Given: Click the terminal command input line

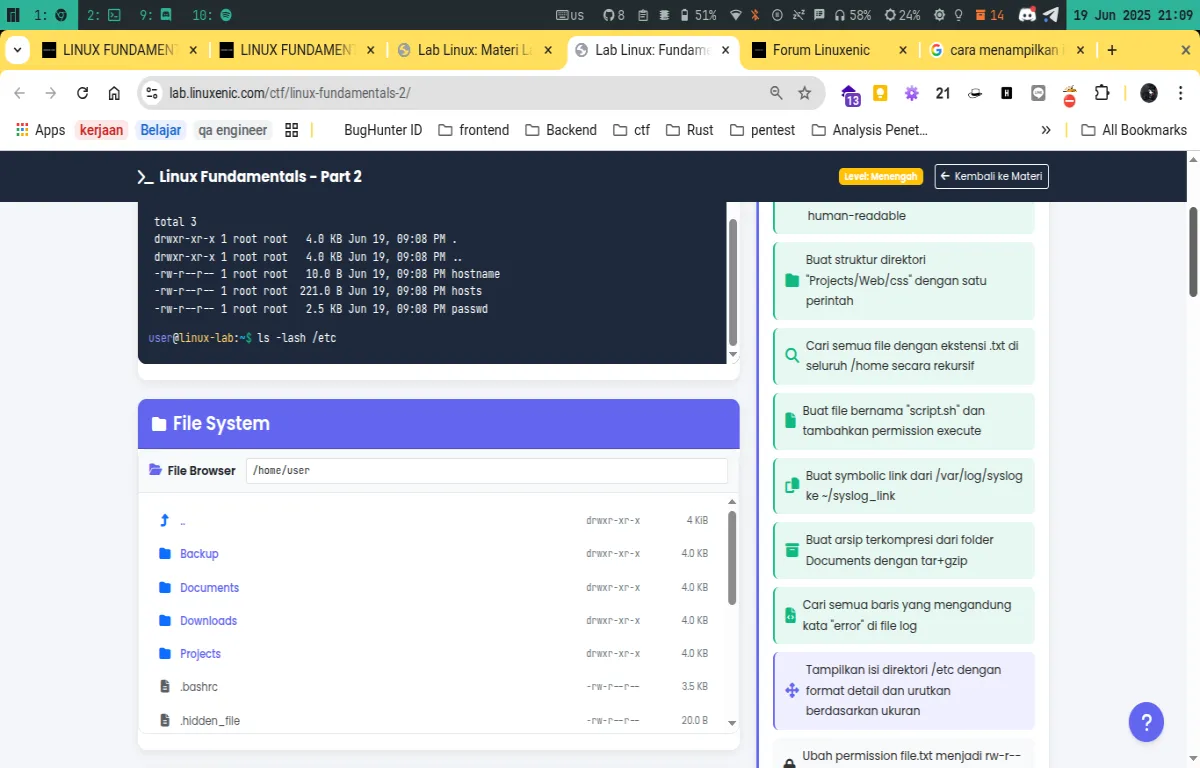Looking at the screenshot, I should 430,338.
